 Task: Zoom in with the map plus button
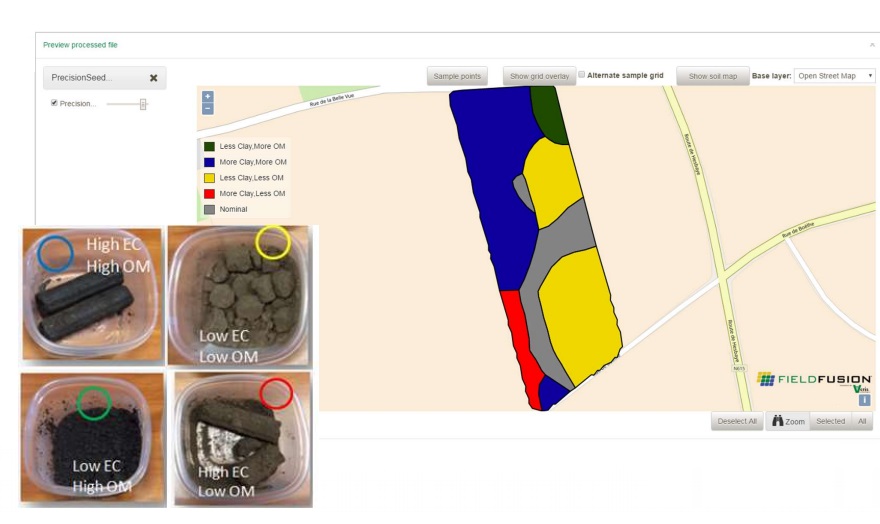click(208, 96)
